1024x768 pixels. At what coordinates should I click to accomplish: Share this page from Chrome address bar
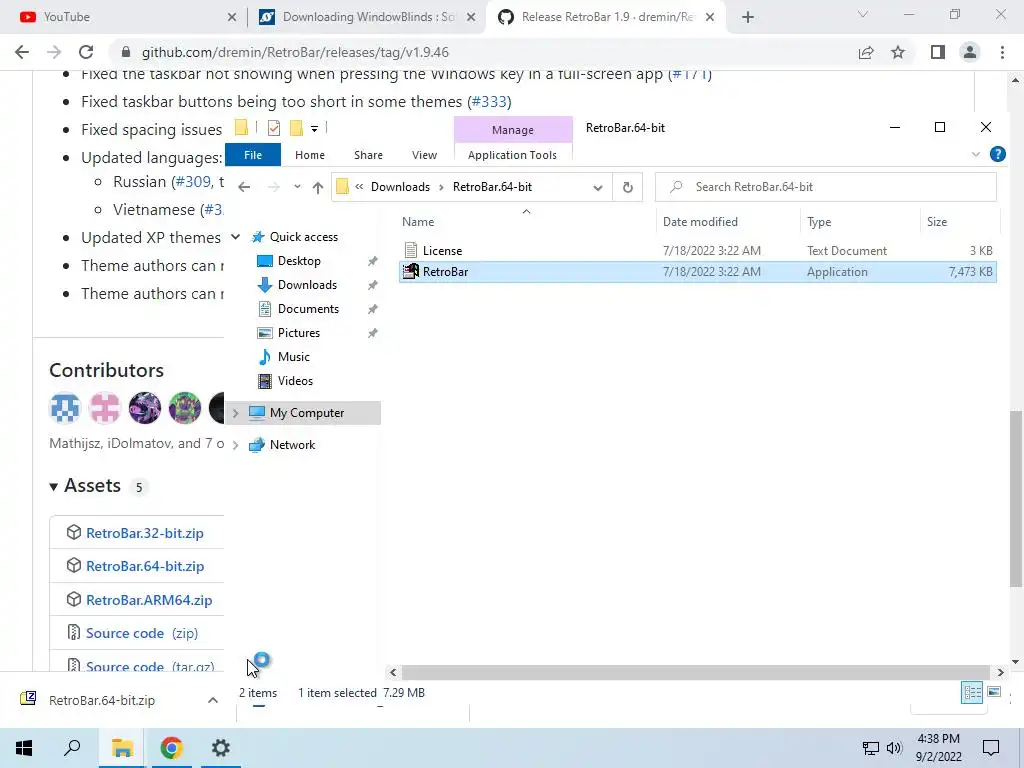(x=866, y=52)
